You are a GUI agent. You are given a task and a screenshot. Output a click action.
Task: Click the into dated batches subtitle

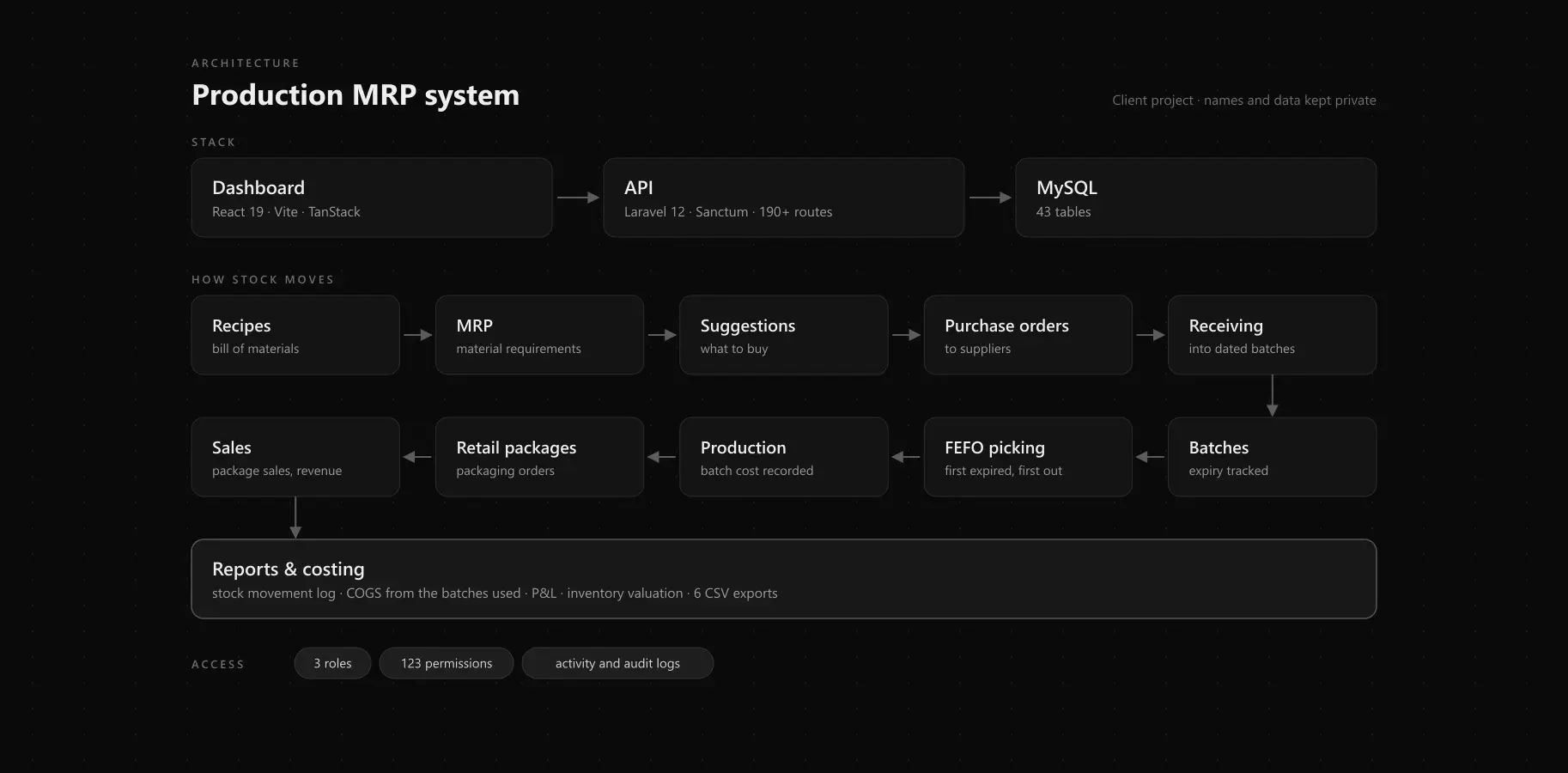(x=1242, y=349)
